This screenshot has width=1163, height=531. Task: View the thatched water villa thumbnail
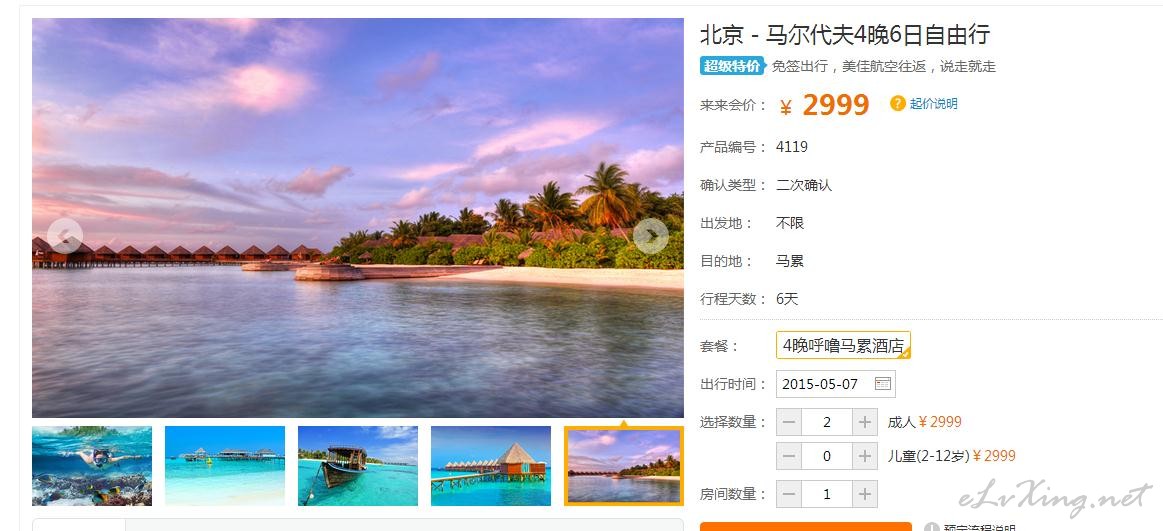[491, 466]
